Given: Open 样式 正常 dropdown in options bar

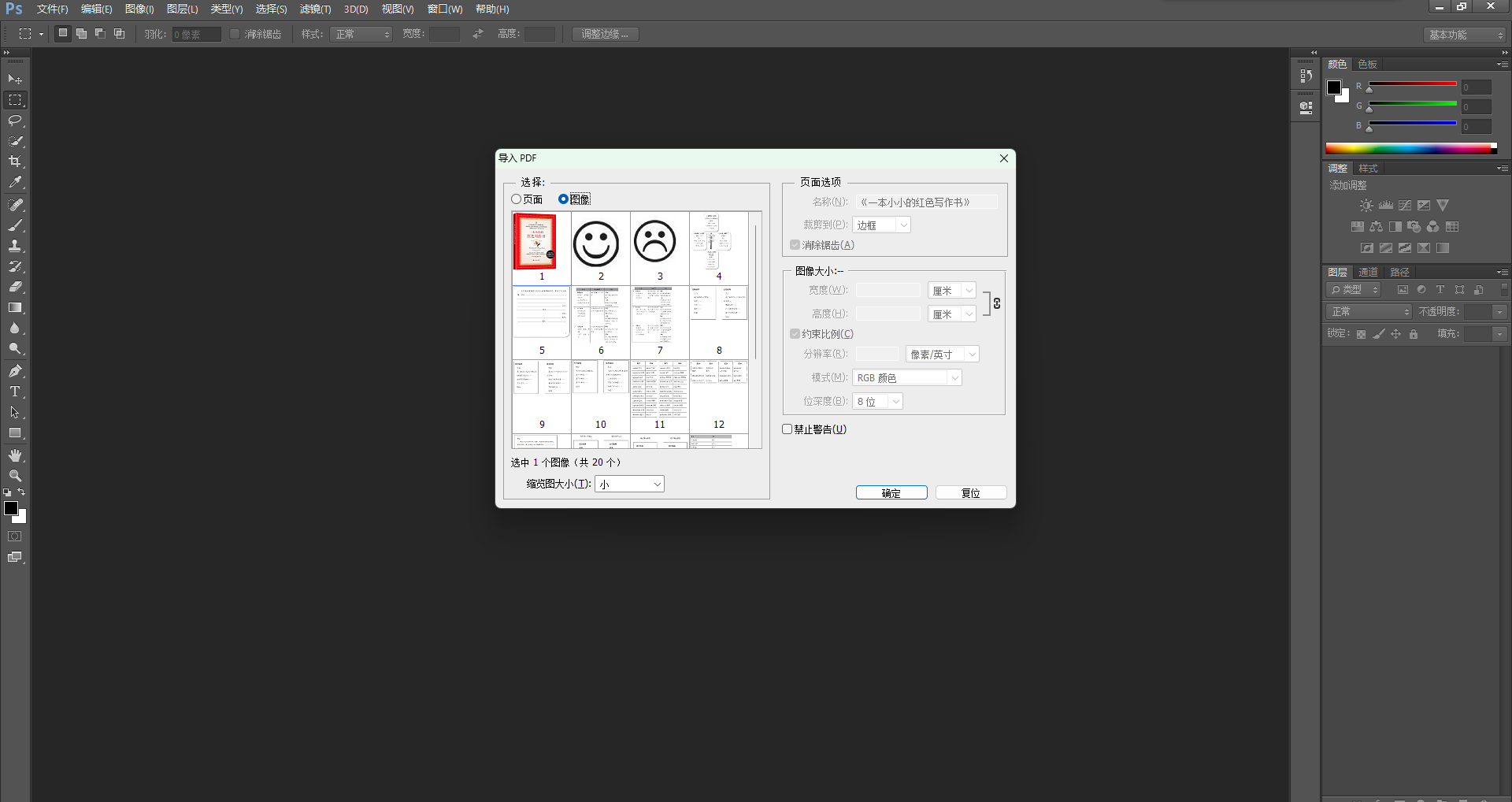Looking at the screenshot, I should 361,34.
